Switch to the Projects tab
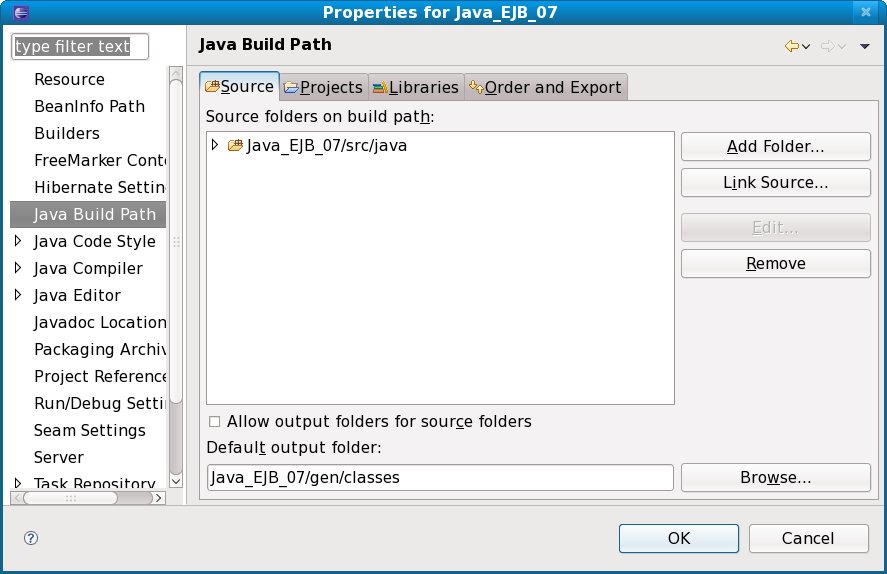Viewport: 887px width, 574px height. pyautogui.click(x=324, y=88)
